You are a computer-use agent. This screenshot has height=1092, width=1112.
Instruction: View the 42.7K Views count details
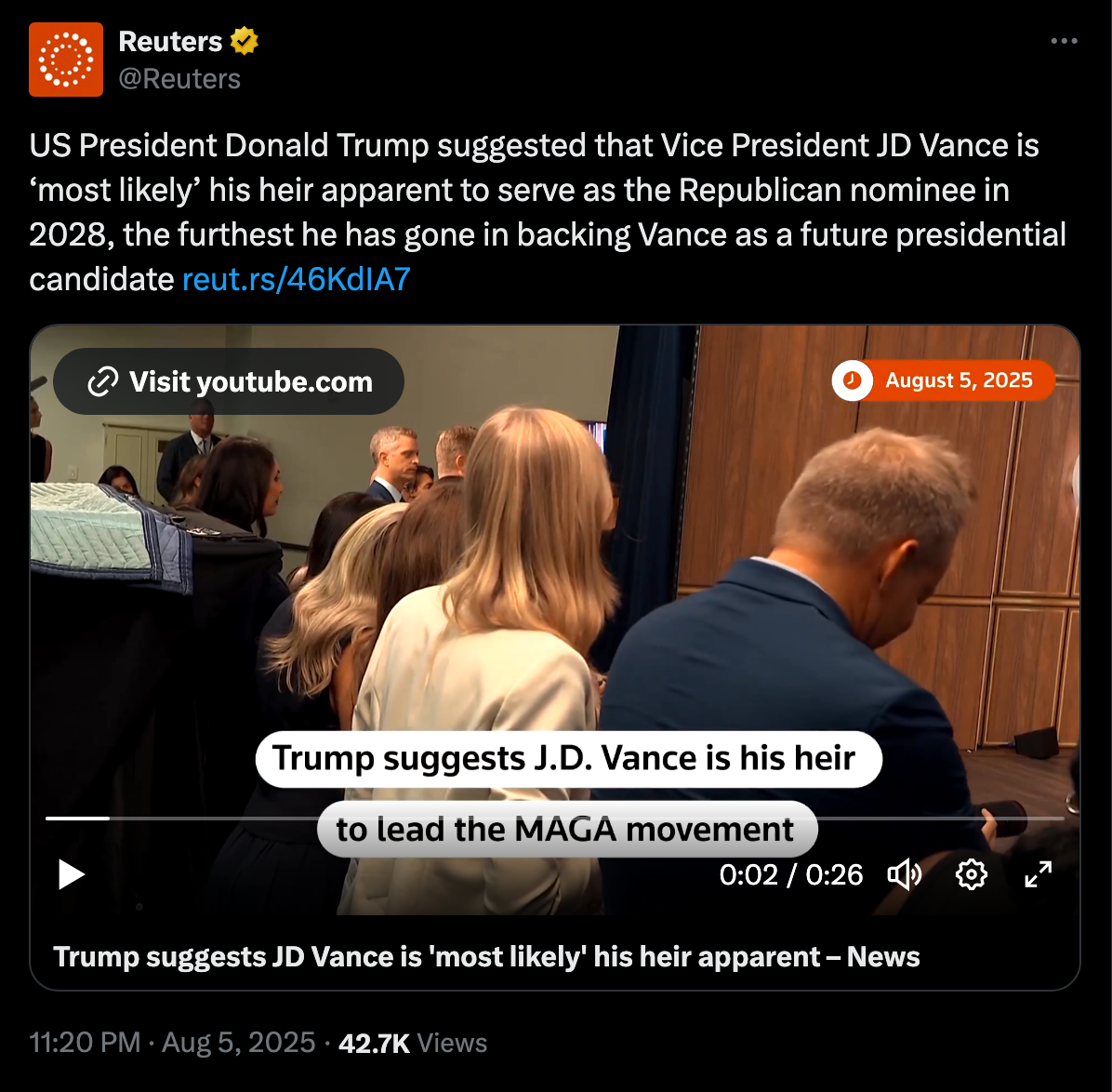(413, 1043)
